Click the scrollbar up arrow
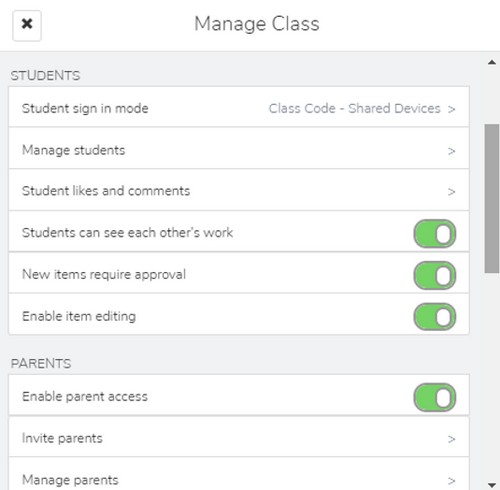The image size is (500, 490). coord(492,62)
